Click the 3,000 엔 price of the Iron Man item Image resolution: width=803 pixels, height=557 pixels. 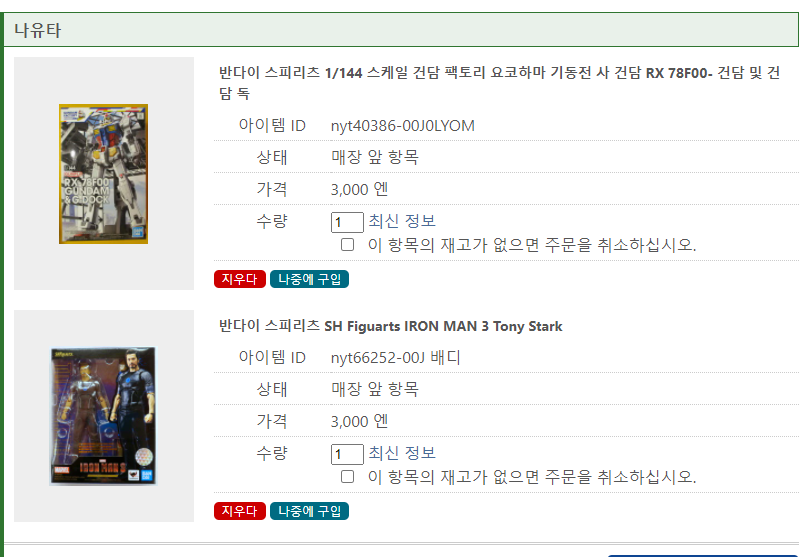pos(359,421)
